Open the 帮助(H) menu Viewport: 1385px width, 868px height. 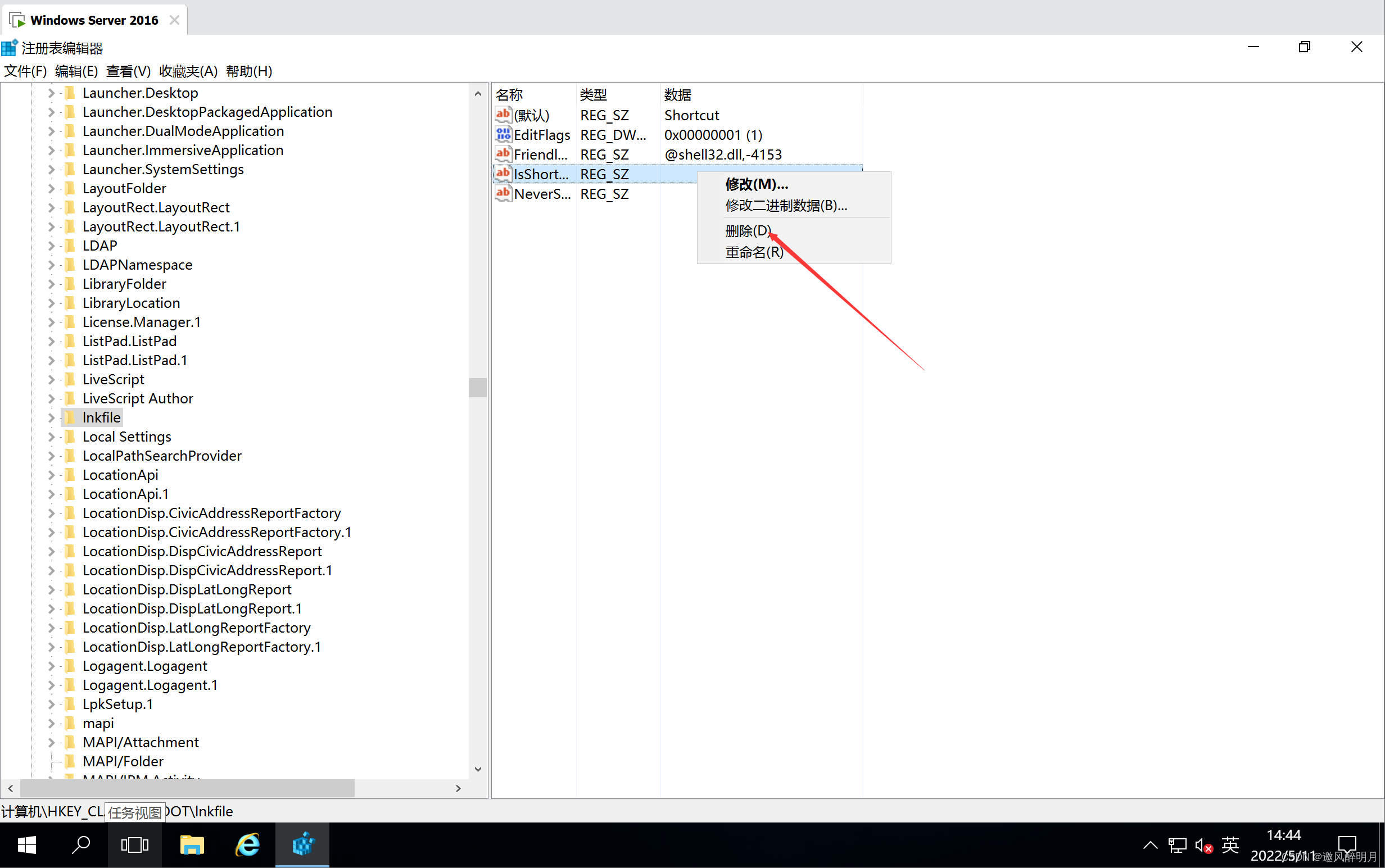tap(248, 71)
